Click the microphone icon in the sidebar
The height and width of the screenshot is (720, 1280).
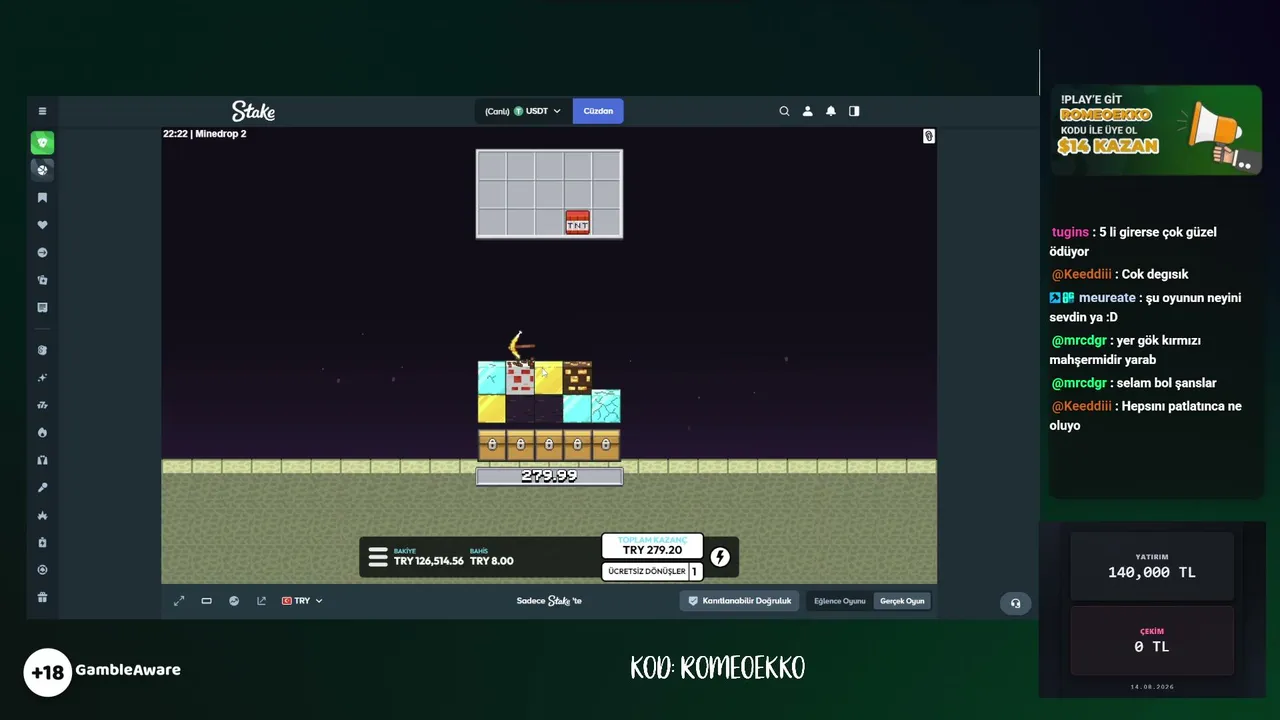(42, 488)
